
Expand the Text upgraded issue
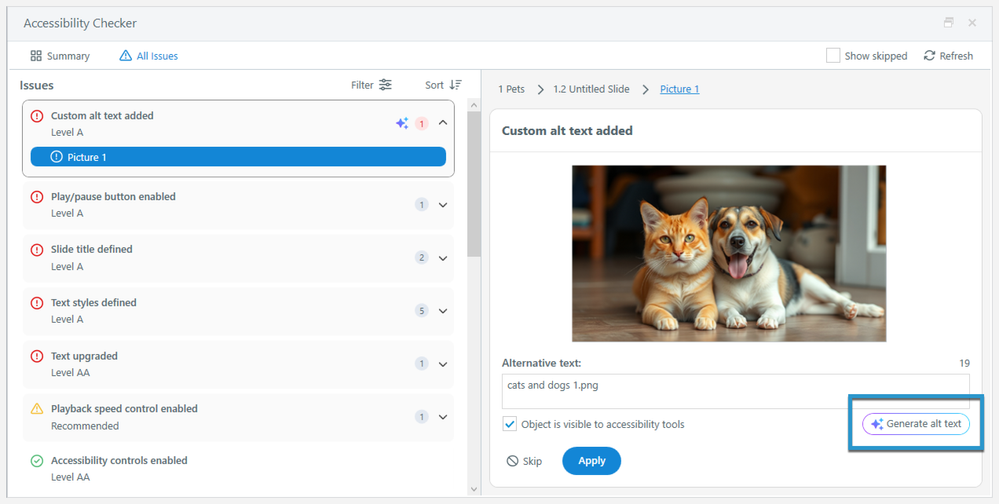click(443, 364)
